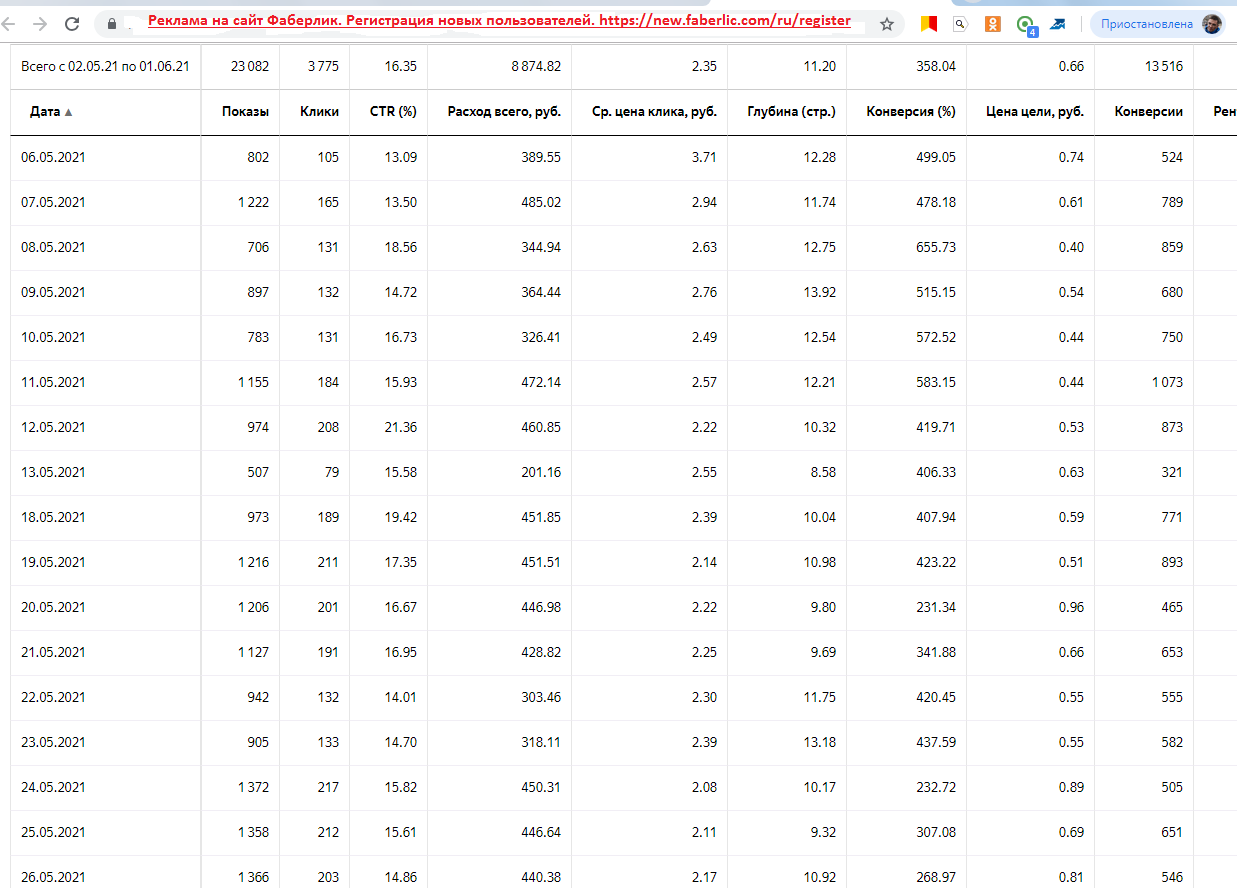The image size is (1237, 888).
Task: Click the Расход всего, руб. header
Action: (x=505, y=112)
